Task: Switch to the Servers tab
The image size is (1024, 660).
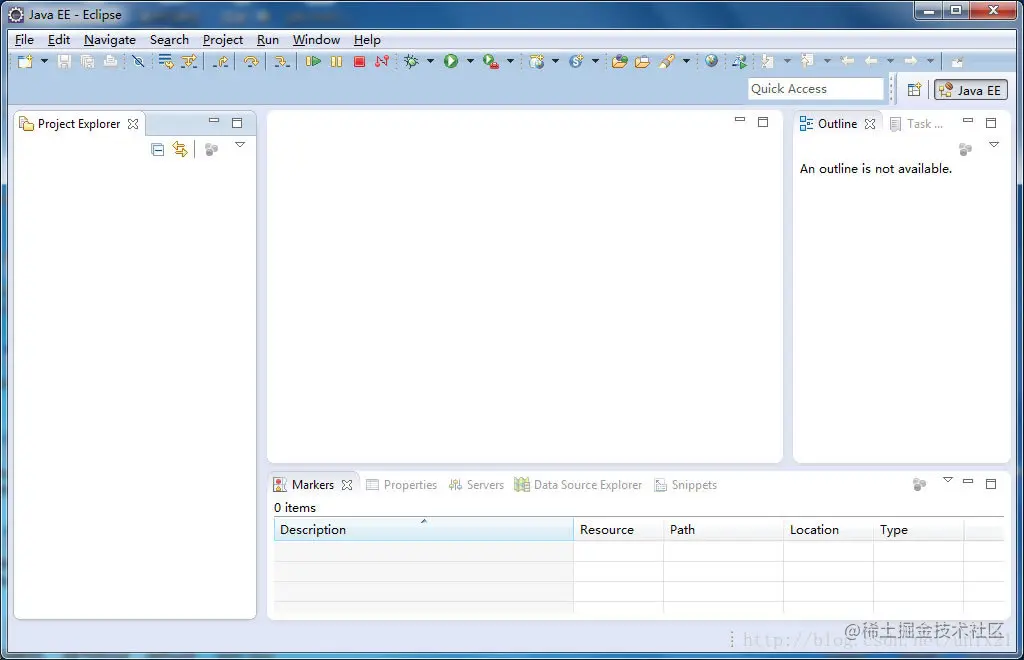Action: 476,485
